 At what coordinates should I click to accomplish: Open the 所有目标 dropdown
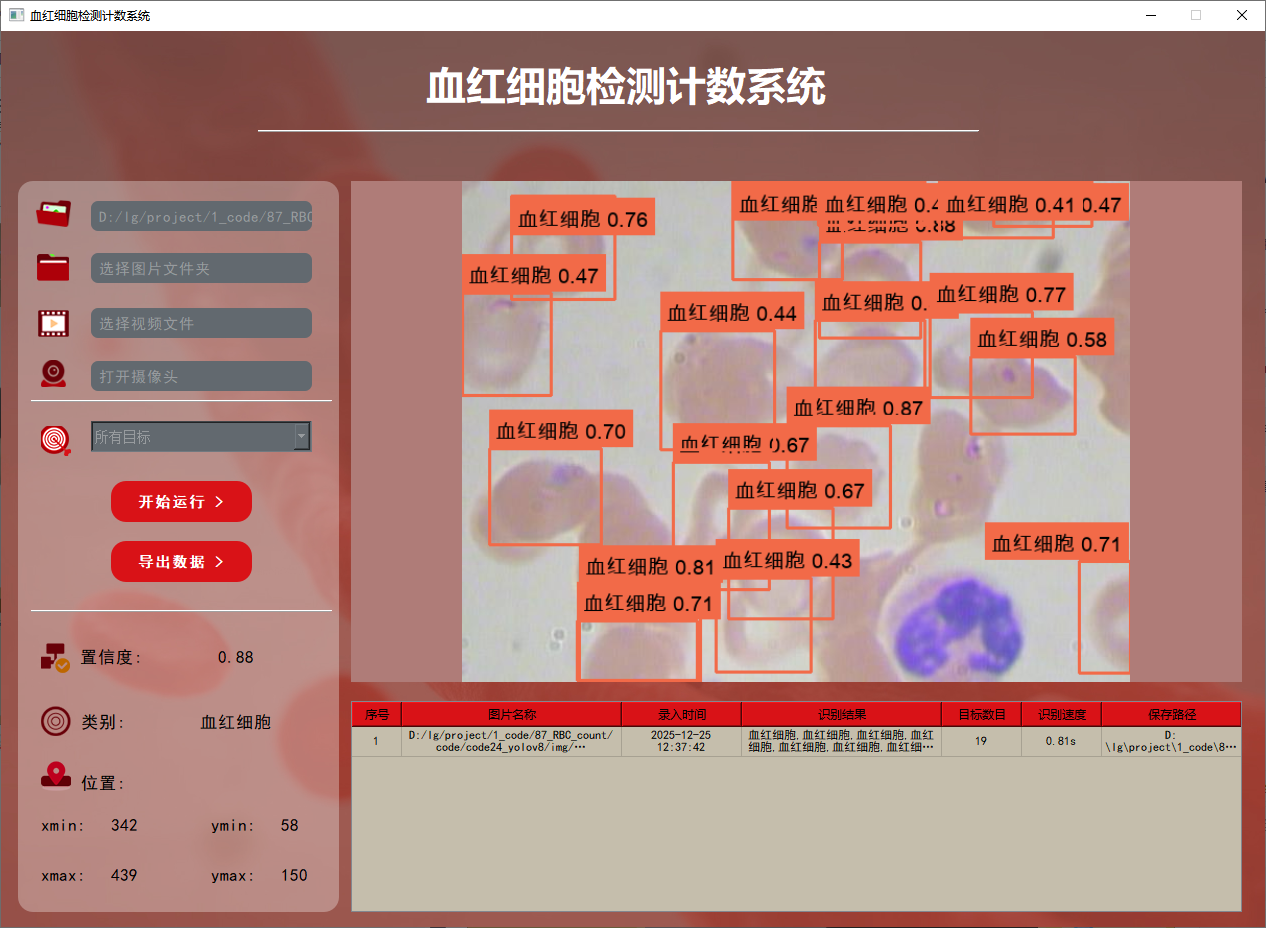(x=201, y=436)
